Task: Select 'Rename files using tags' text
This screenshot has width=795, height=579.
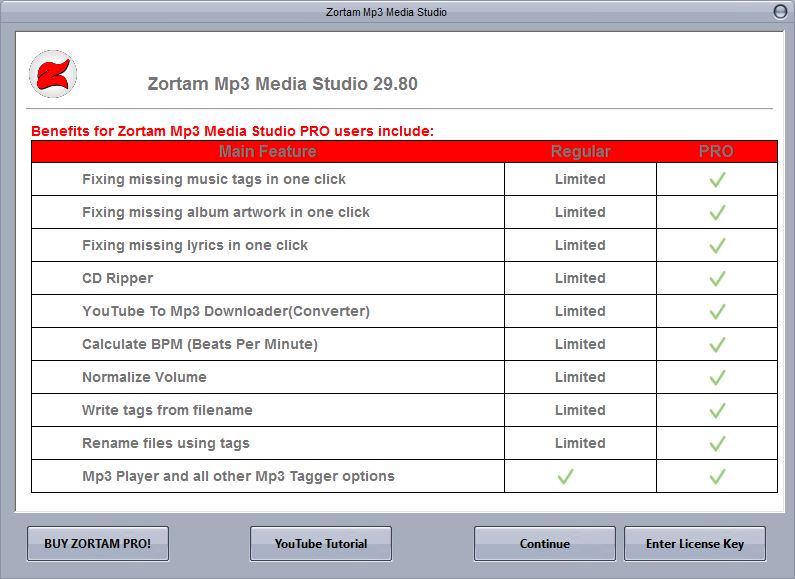Action: (x=166, y=443)
